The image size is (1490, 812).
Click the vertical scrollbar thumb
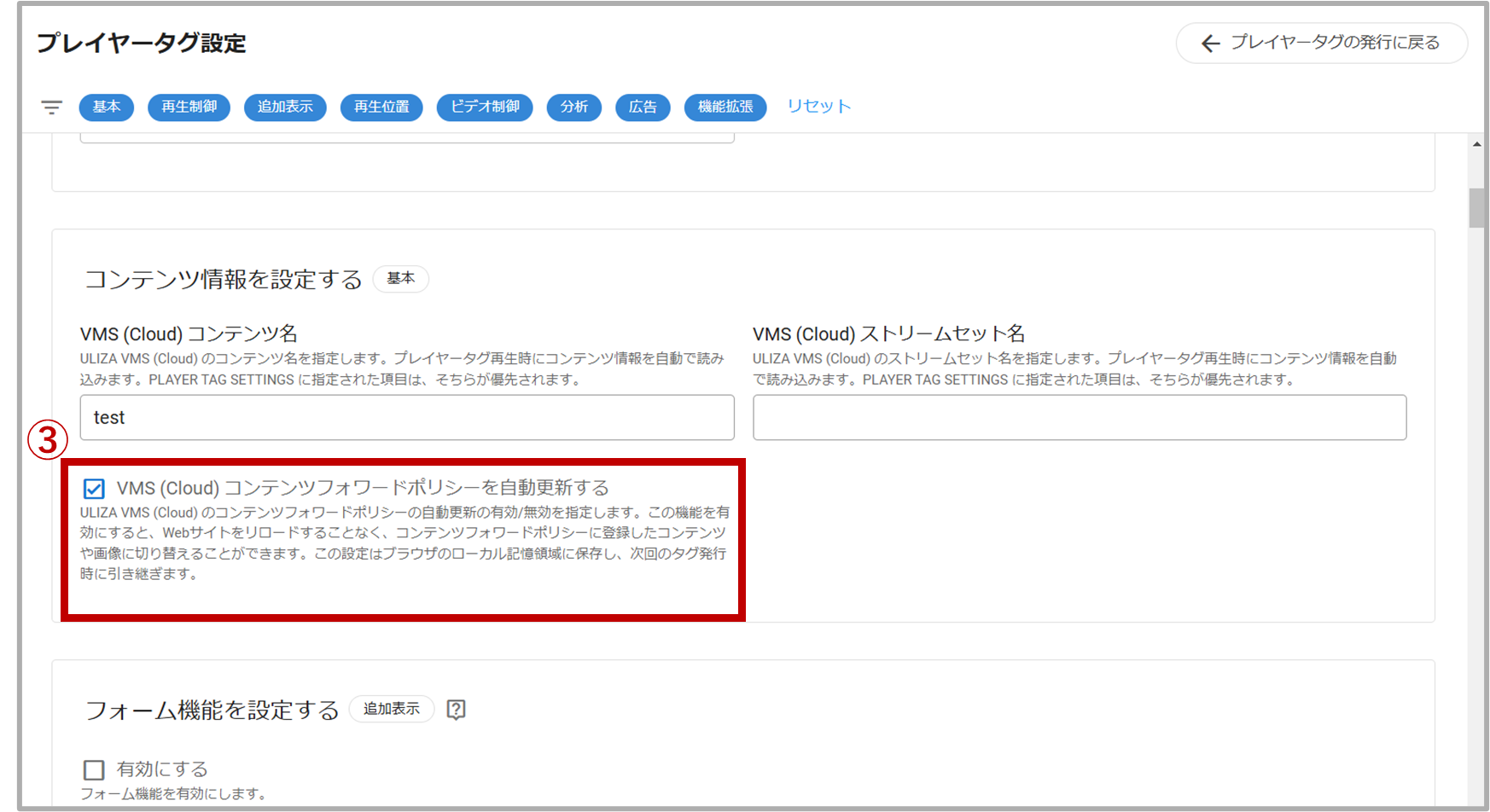point(1477,208)
